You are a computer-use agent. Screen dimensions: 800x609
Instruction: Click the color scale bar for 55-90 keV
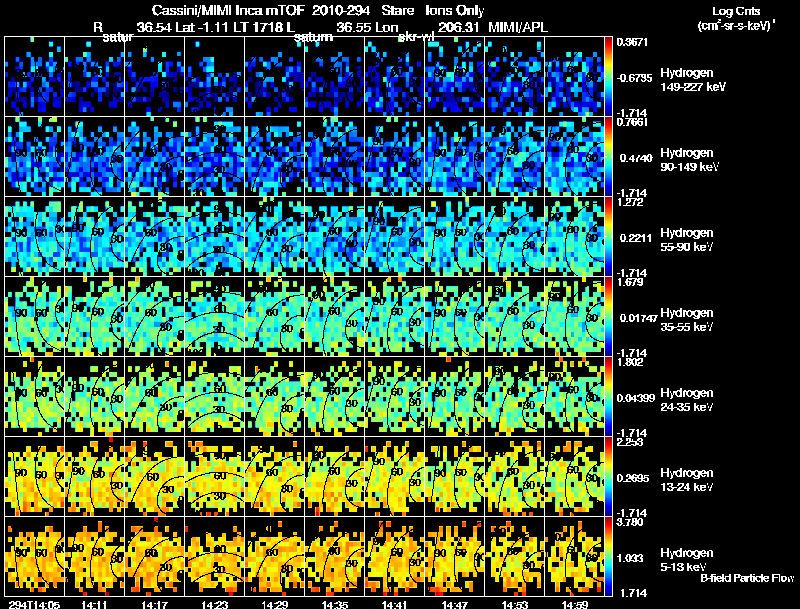608,237
